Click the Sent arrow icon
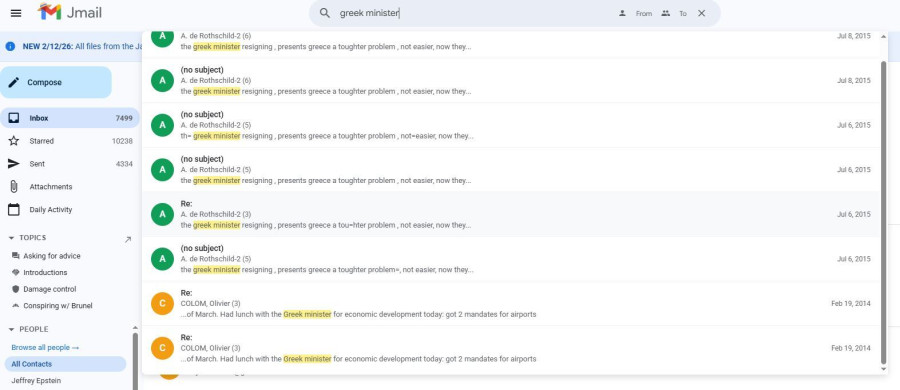900x390 pixels. click(x=14, y=164)
